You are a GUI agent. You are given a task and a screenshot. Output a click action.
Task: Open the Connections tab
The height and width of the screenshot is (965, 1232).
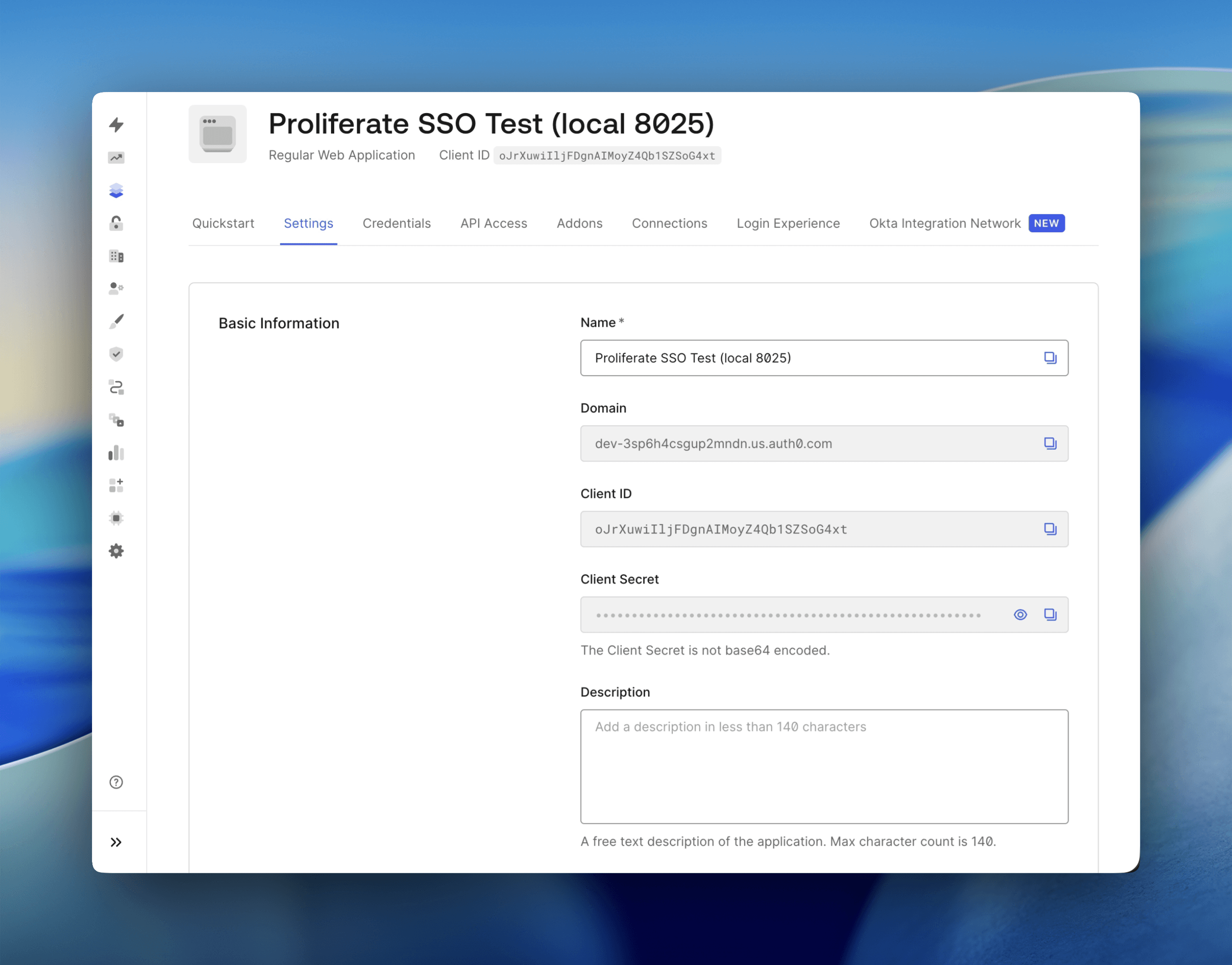click(x=670, y=223)
